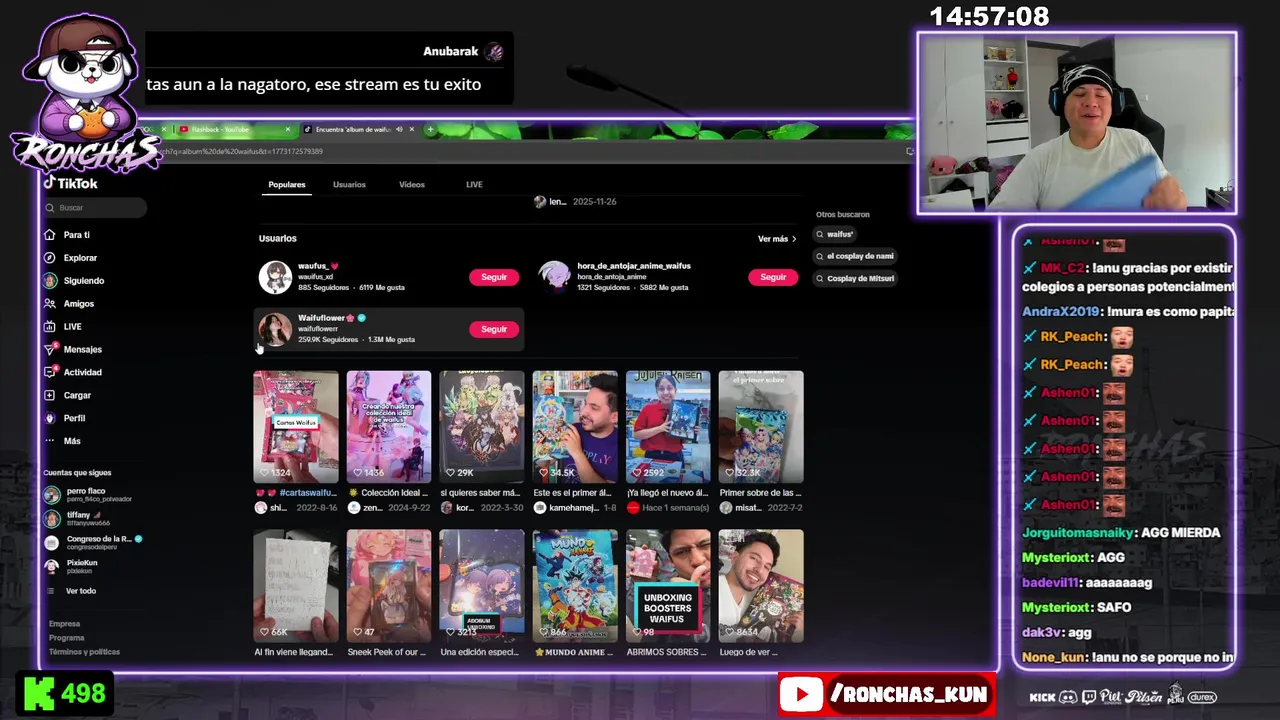Click the #cartaswaifu hashtag caption
Screen dimensions: 1280x720
click(307, 493)
